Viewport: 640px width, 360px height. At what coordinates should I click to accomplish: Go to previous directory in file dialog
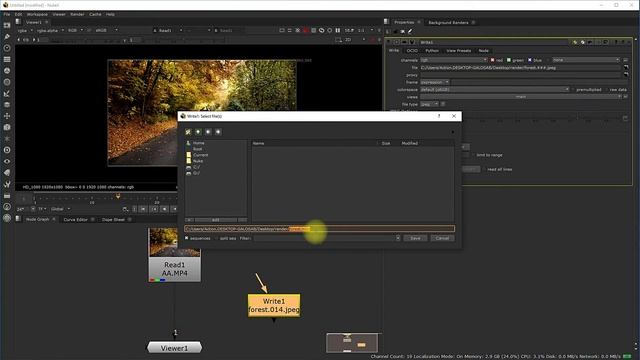tap(208, 132)
